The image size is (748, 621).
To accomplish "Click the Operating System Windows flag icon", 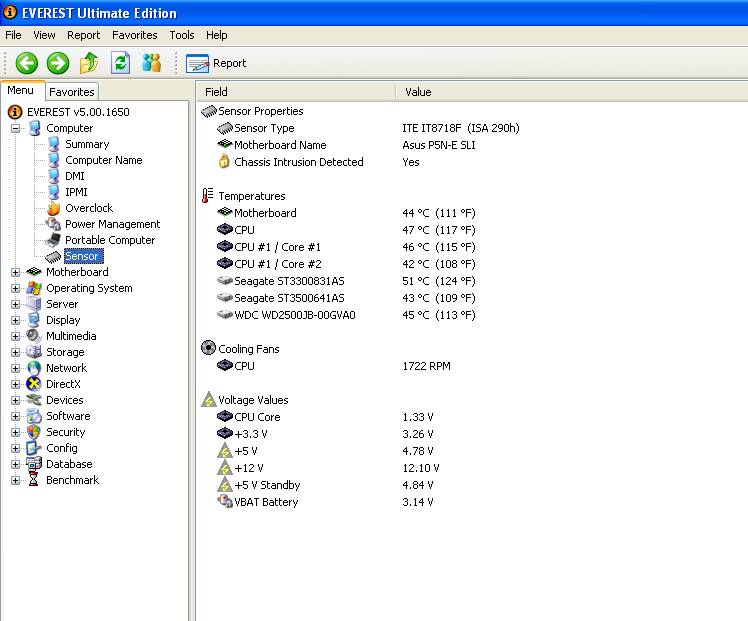I will pyautogui.click(x=34, y=288).
